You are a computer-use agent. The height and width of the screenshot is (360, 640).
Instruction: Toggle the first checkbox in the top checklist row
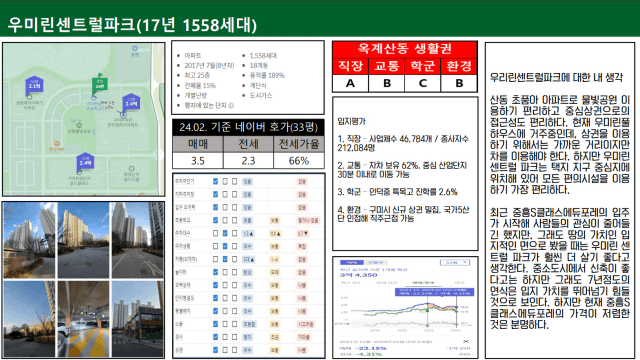click(215, 181)
